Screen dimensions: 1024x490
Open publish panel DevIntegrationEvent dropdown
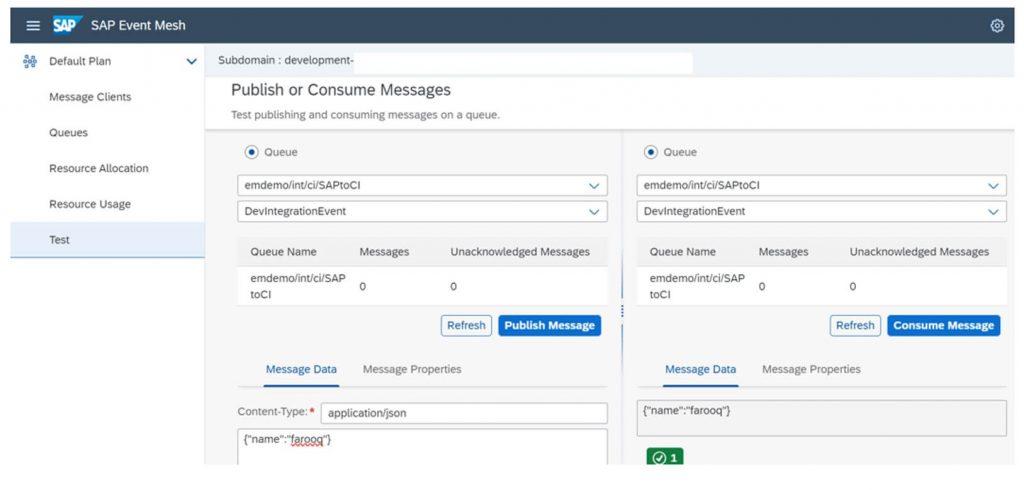[422, 212]
